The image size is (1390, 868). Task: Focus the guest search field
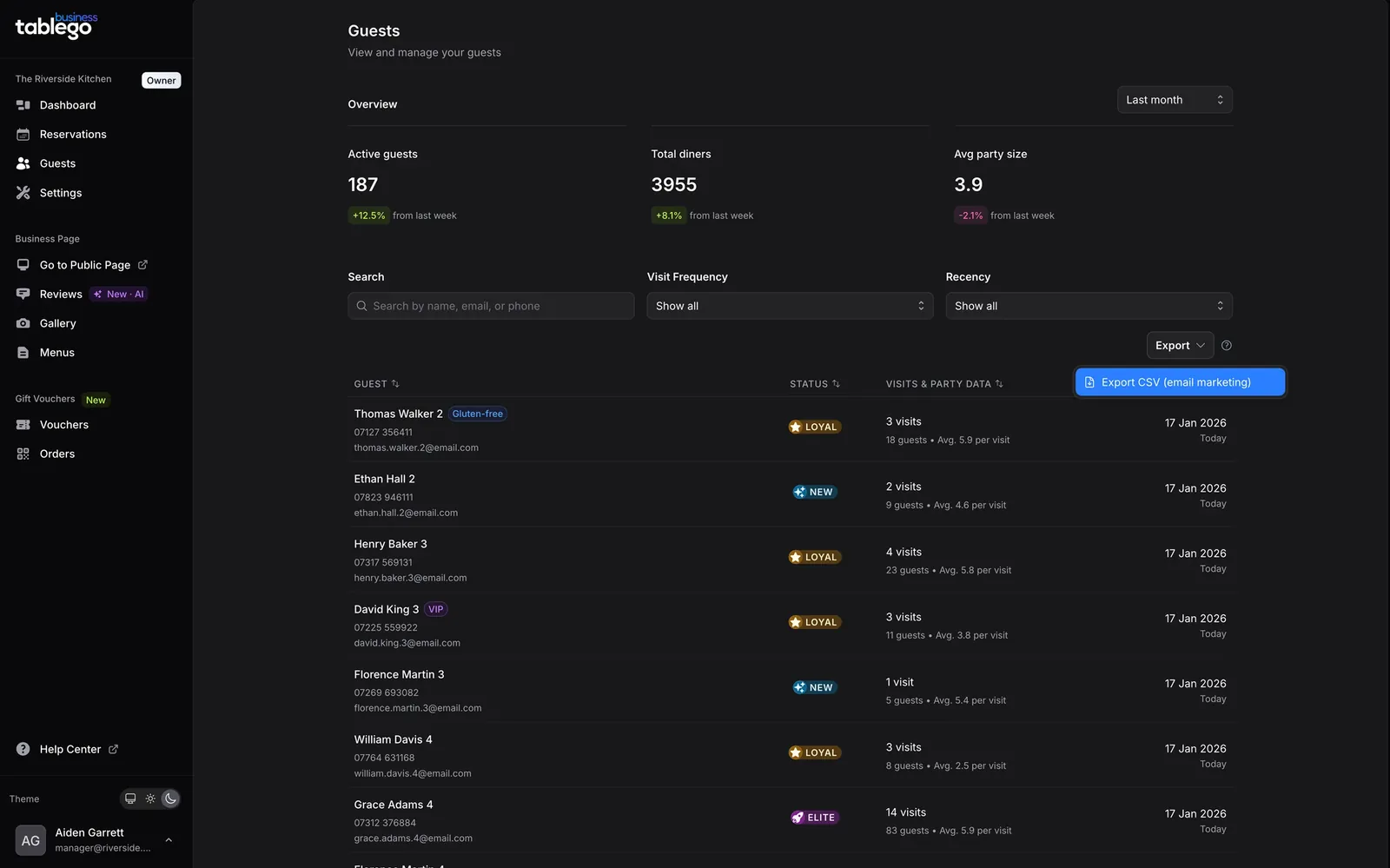coord(491,306)
